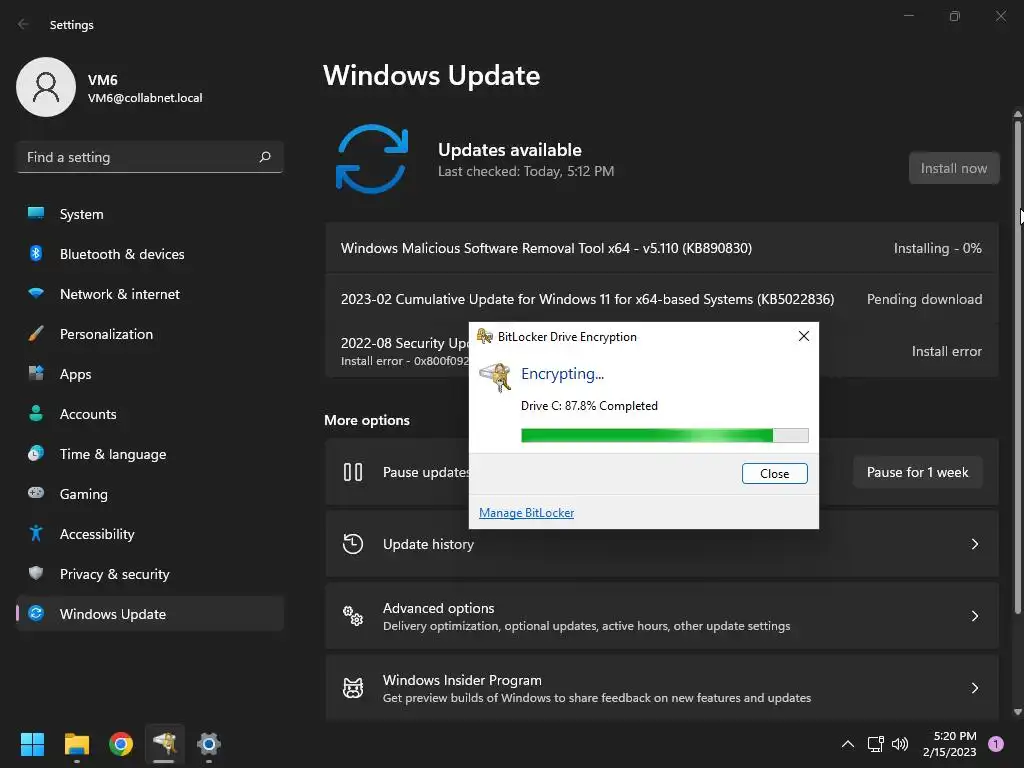Select System in the sidebar

pyautogui.click(x=150, y=214)
